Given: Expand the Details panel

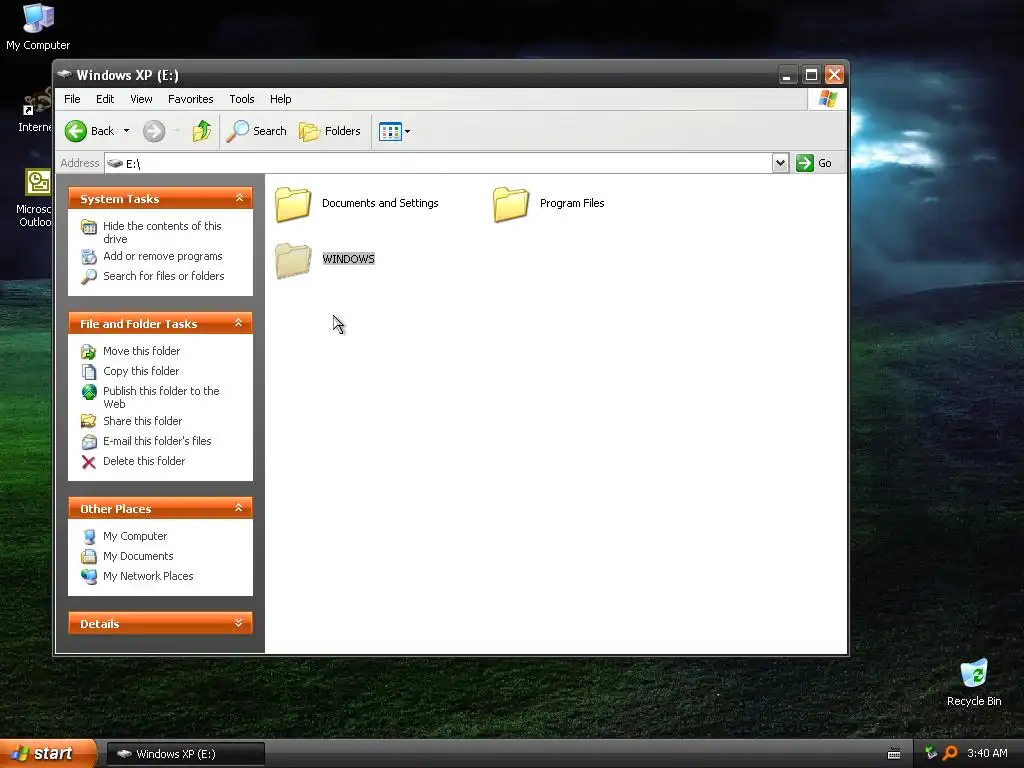Looking at the screenshot, I should [x=239, y=623].
